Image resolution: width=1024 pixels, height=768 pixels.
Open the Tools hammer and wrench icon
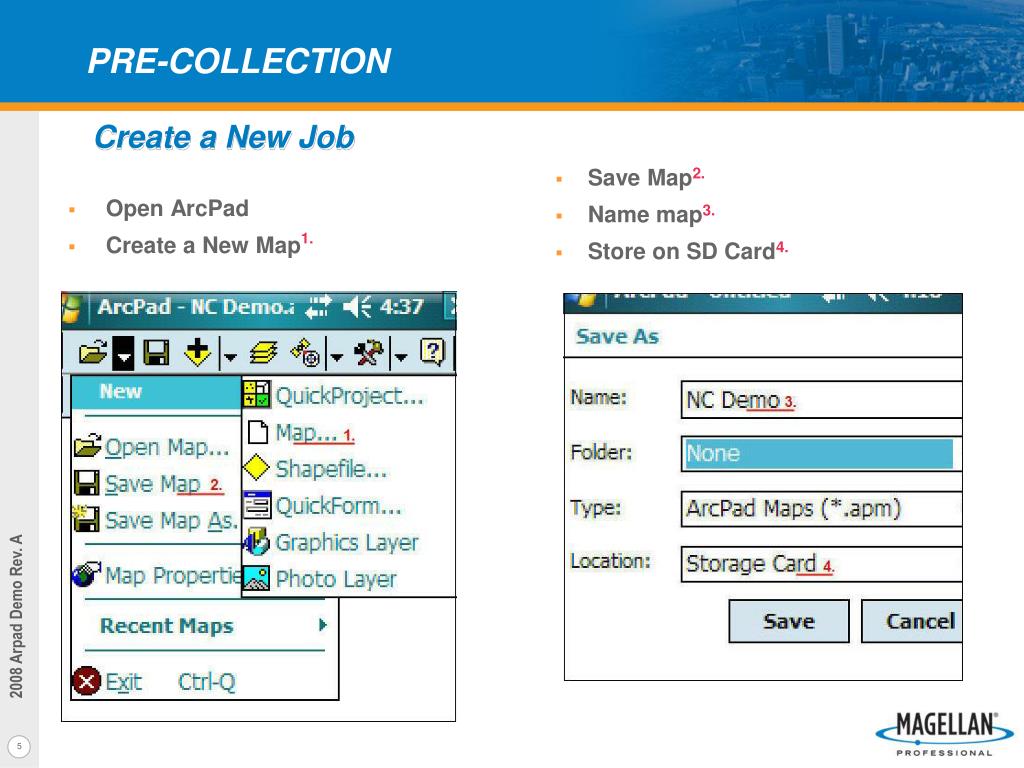tap(369, 353)
